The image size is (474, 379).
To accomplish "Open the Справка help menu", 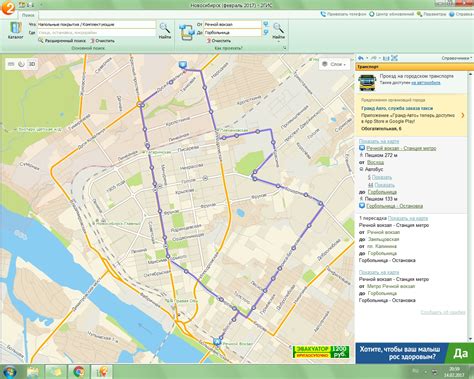I will click(461, 14).
